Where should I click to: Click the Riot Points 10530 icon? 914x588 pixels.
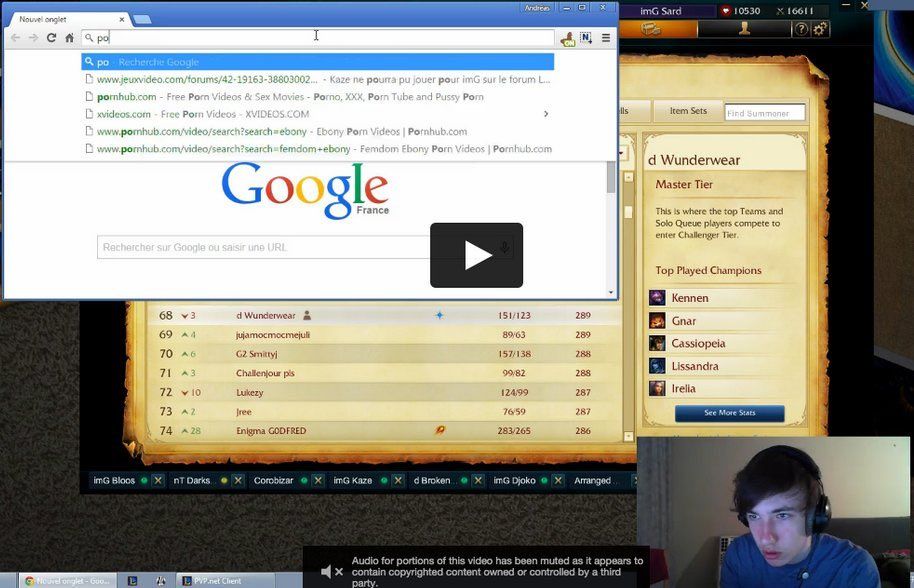point(726,10)
